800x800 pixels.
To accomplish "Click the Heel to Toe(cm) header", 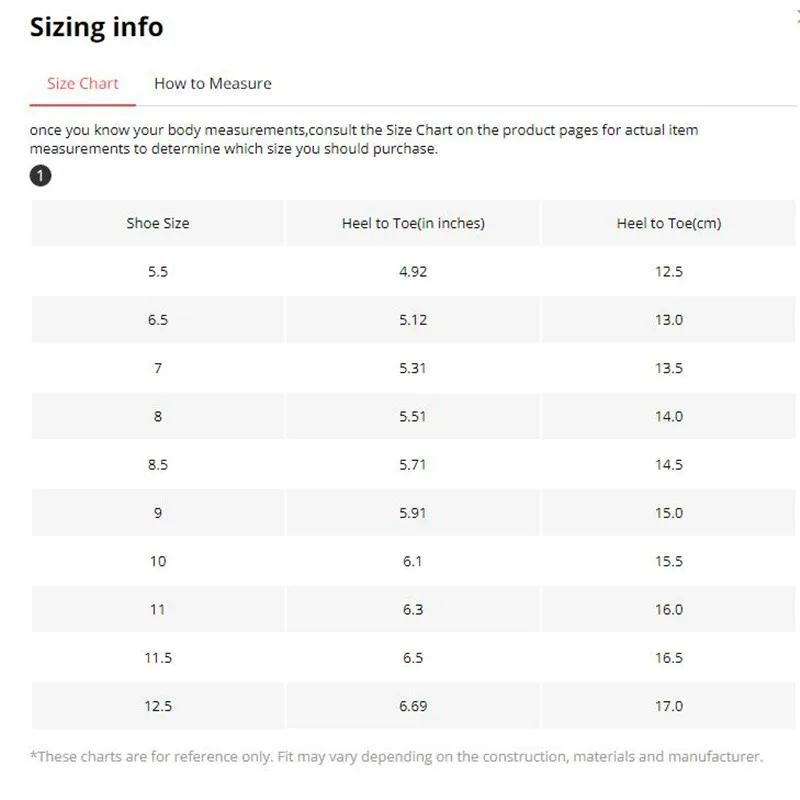I will (668, 223).
